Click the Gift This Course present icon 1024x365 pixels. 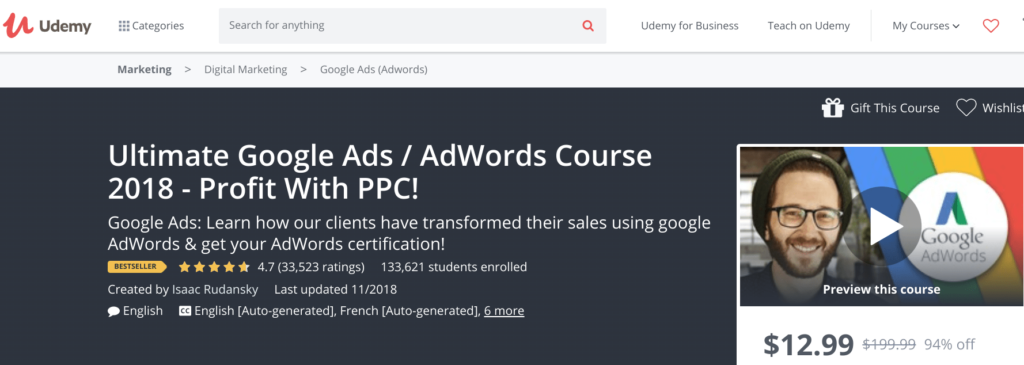click(833, 108)
